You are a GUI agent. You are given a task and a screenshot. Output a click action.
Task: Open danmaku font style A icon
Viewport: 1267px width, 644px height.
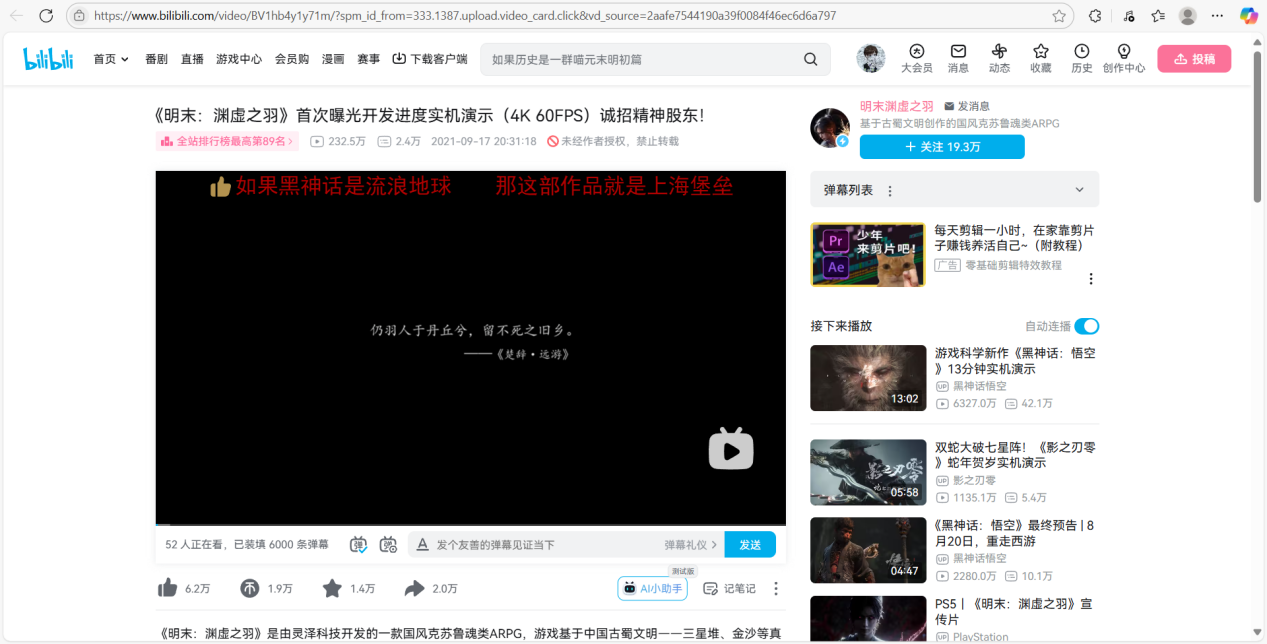point(422,545)
